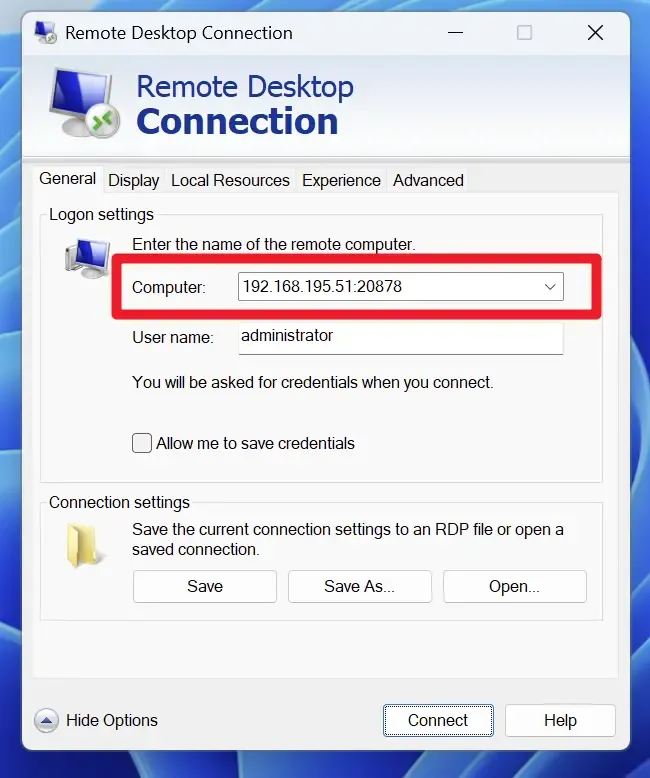Click the Hide Options label

click(112, 720)
